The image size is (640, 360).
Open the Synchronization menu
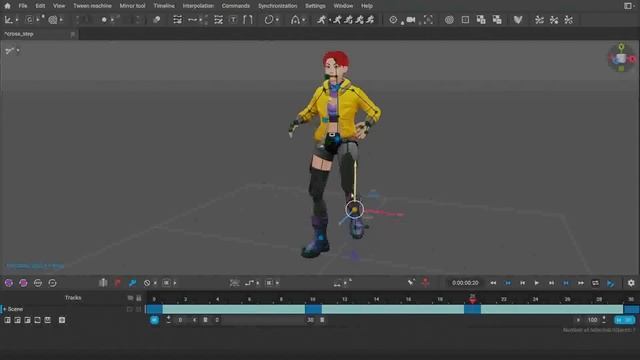coord(278,6)
